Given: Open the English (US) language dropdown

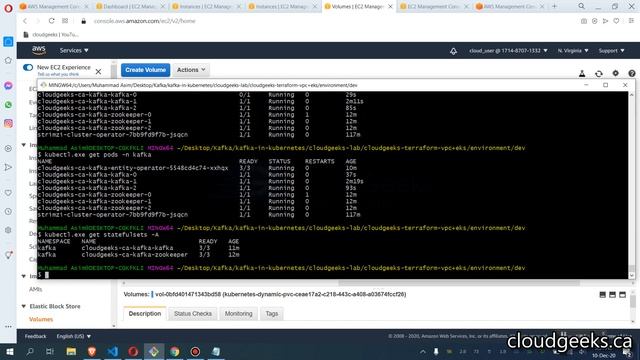Looking at the screenshot, I should pyautogui.click(x=73, y=336).
